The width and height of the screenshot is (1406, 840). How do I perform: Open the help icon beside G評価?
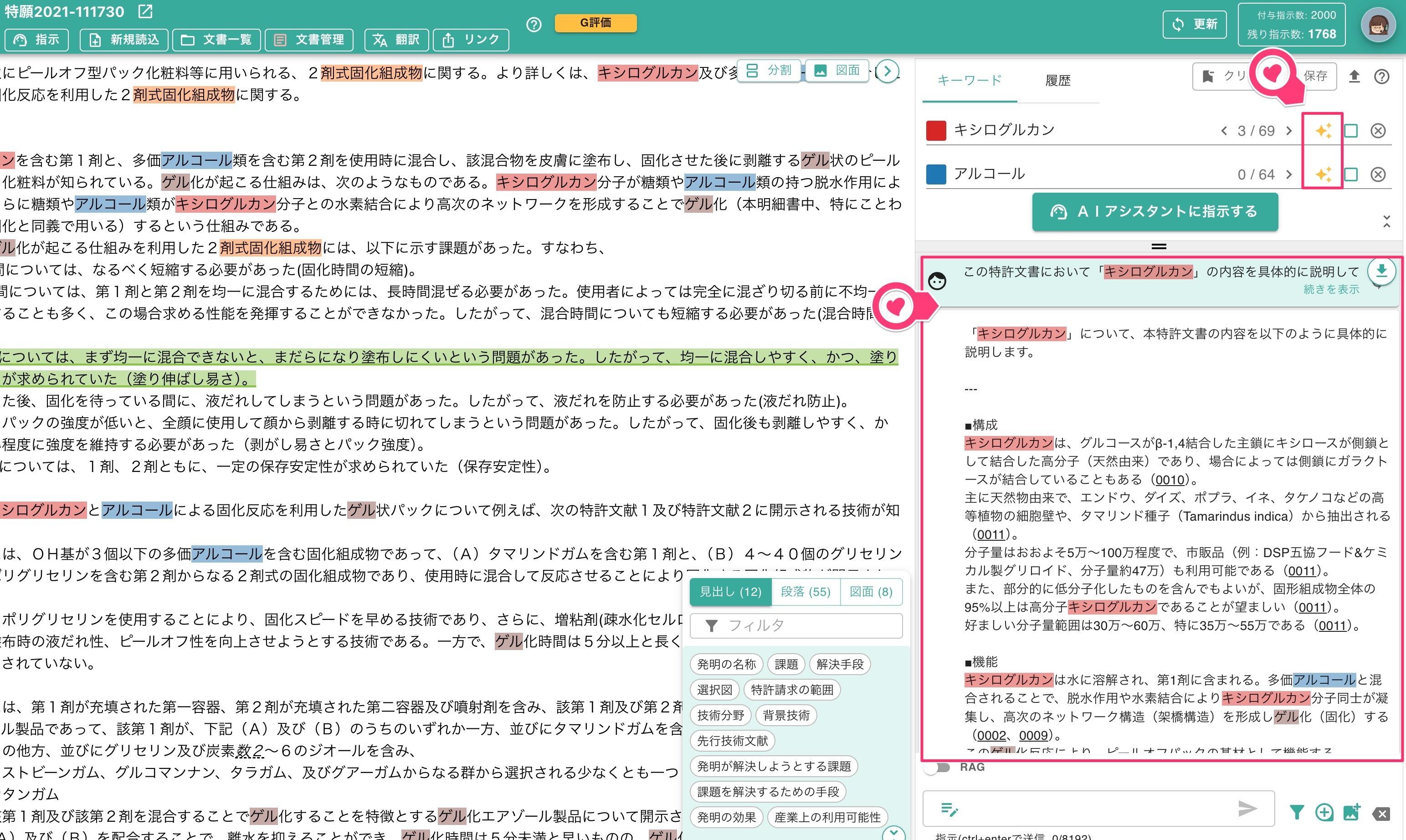(533, 24)
